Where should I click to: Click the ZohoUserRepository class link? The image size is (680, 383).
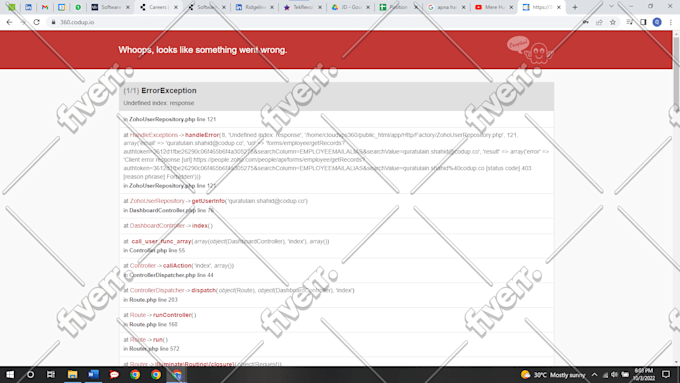(x=157, y=201)
